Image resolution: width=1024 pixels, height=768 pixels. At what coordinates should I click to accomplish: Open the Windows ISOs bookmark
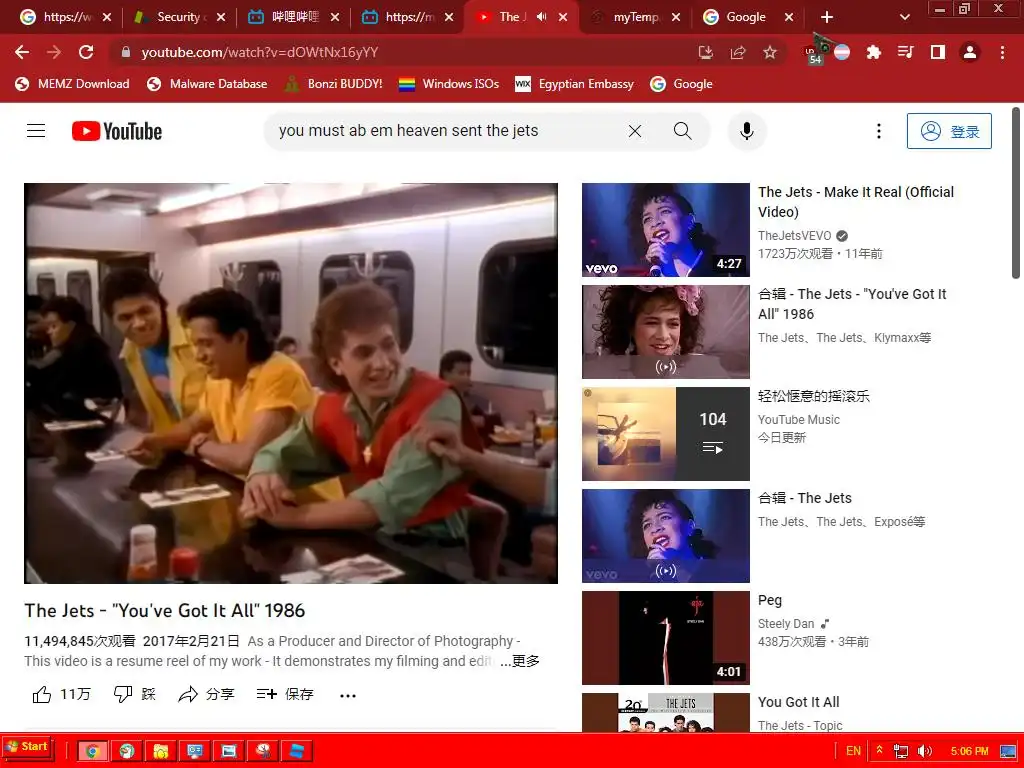pos(448,84)
